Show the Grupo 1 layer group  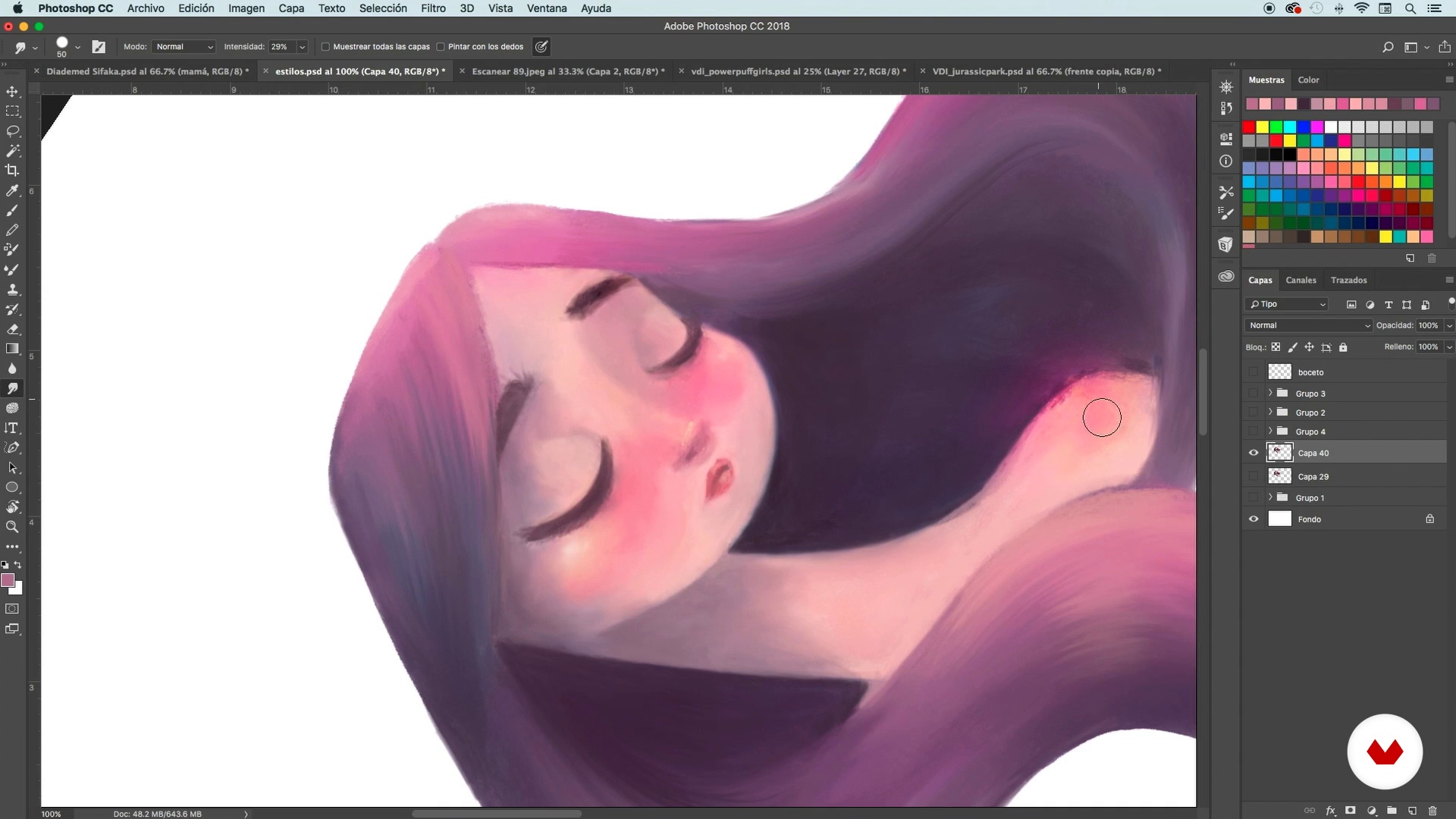coord(1254,498)
